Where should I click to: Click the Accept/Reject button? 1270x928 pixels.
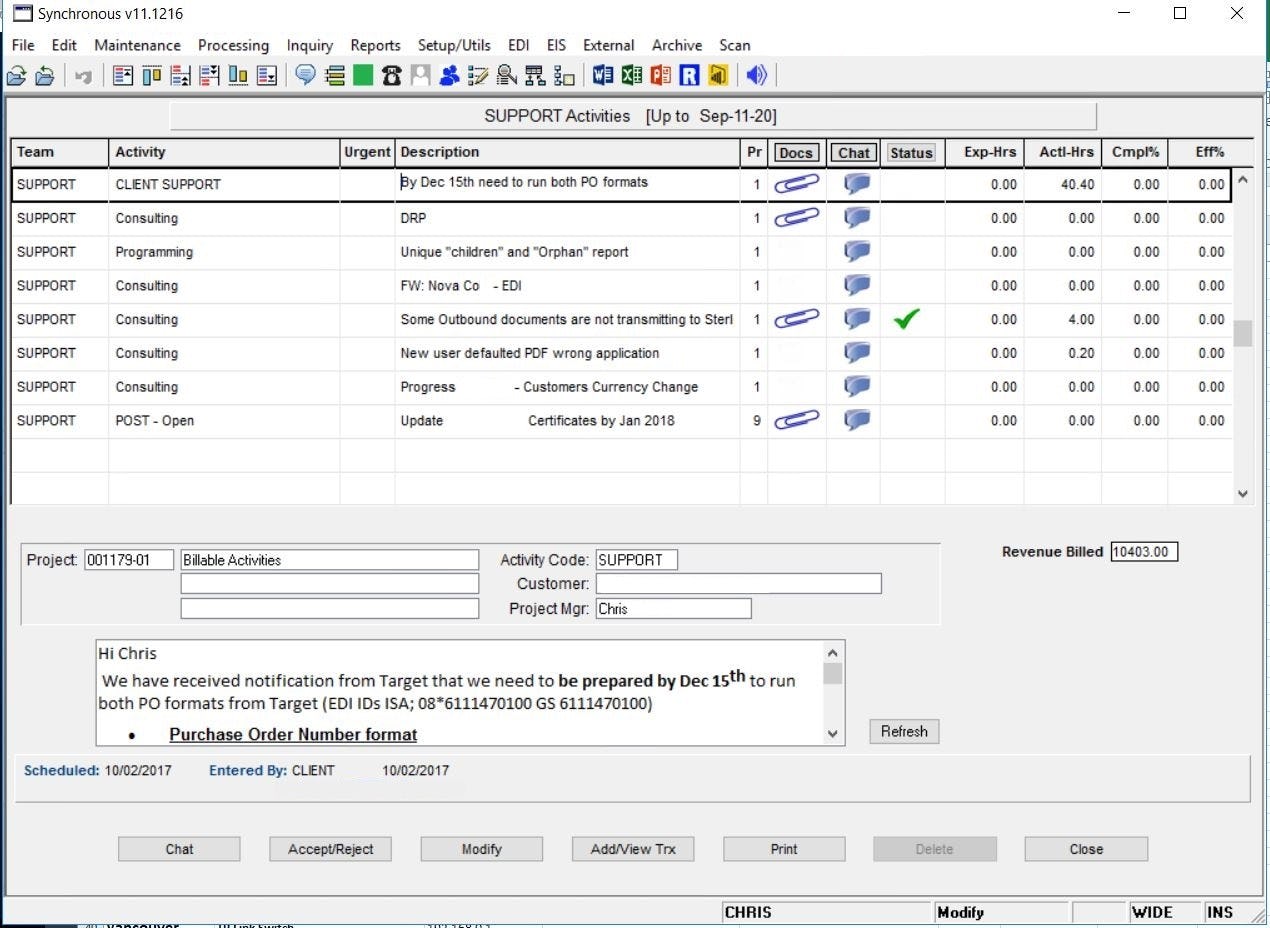(330, 849)
